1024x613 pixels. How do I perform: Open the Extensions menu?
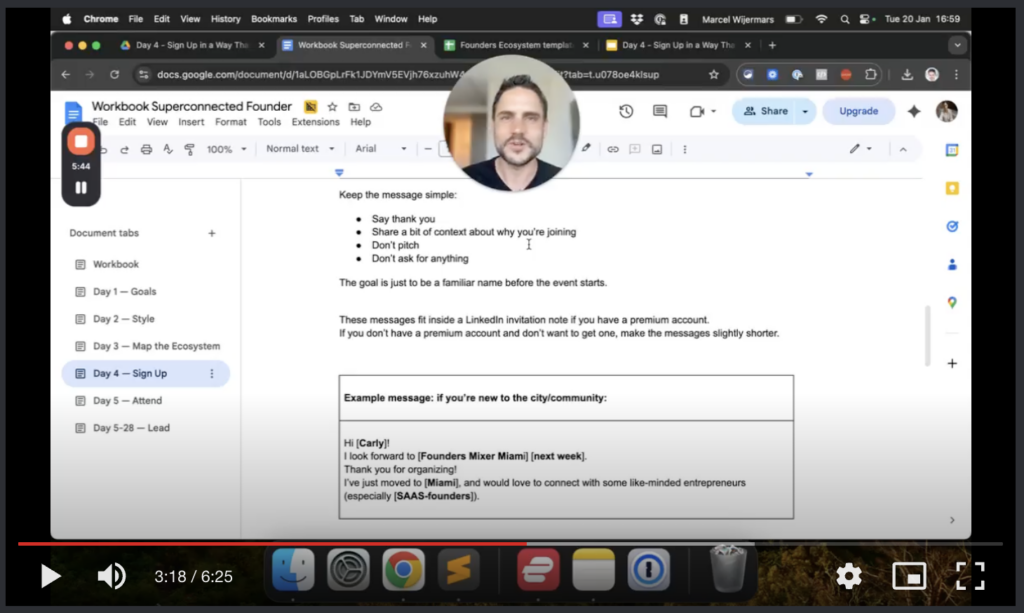[x=315, y=122]
